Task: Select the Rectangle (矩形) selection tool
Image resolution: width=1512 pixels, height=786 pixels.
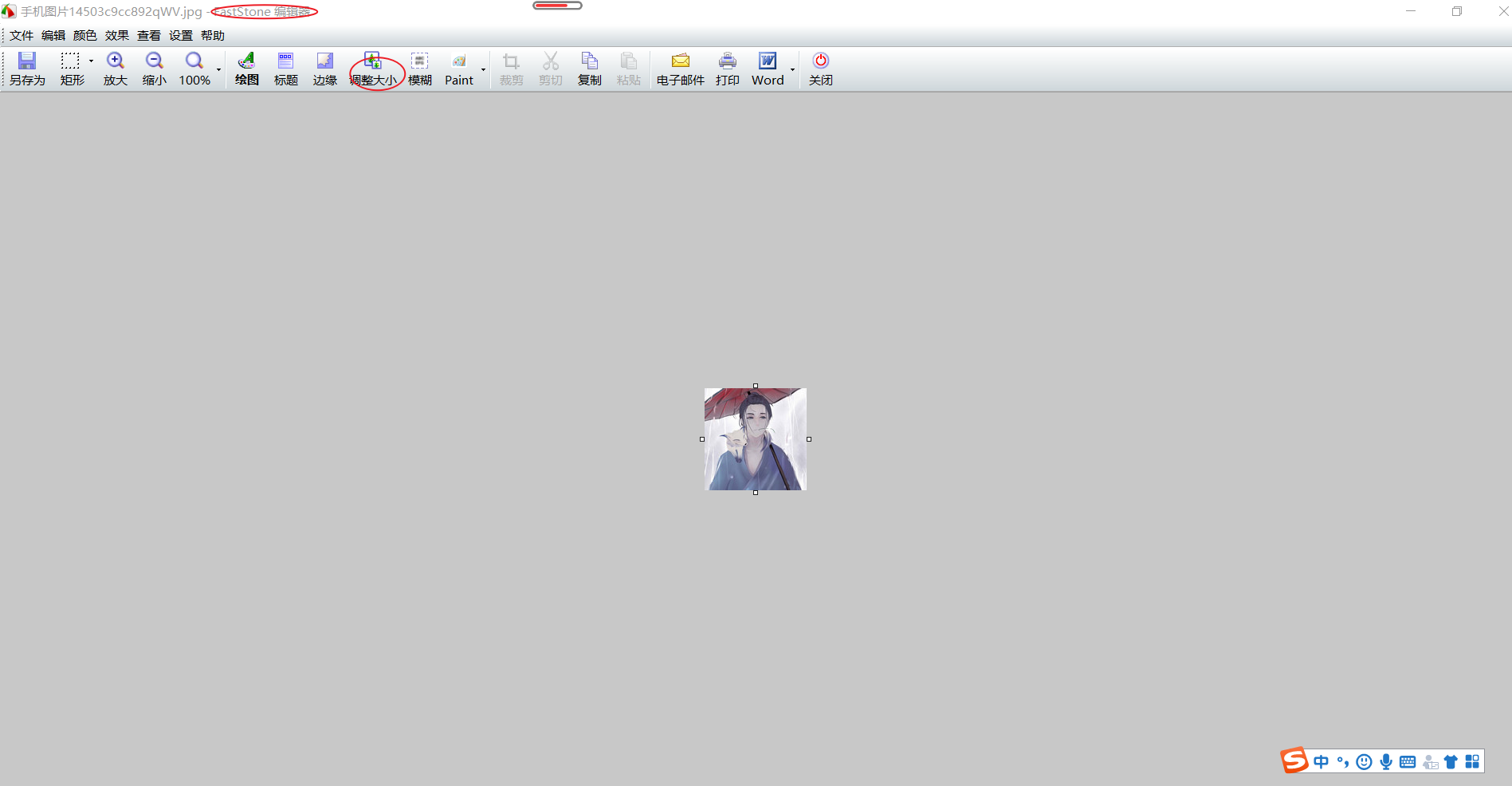Action: tap(71, 69)
